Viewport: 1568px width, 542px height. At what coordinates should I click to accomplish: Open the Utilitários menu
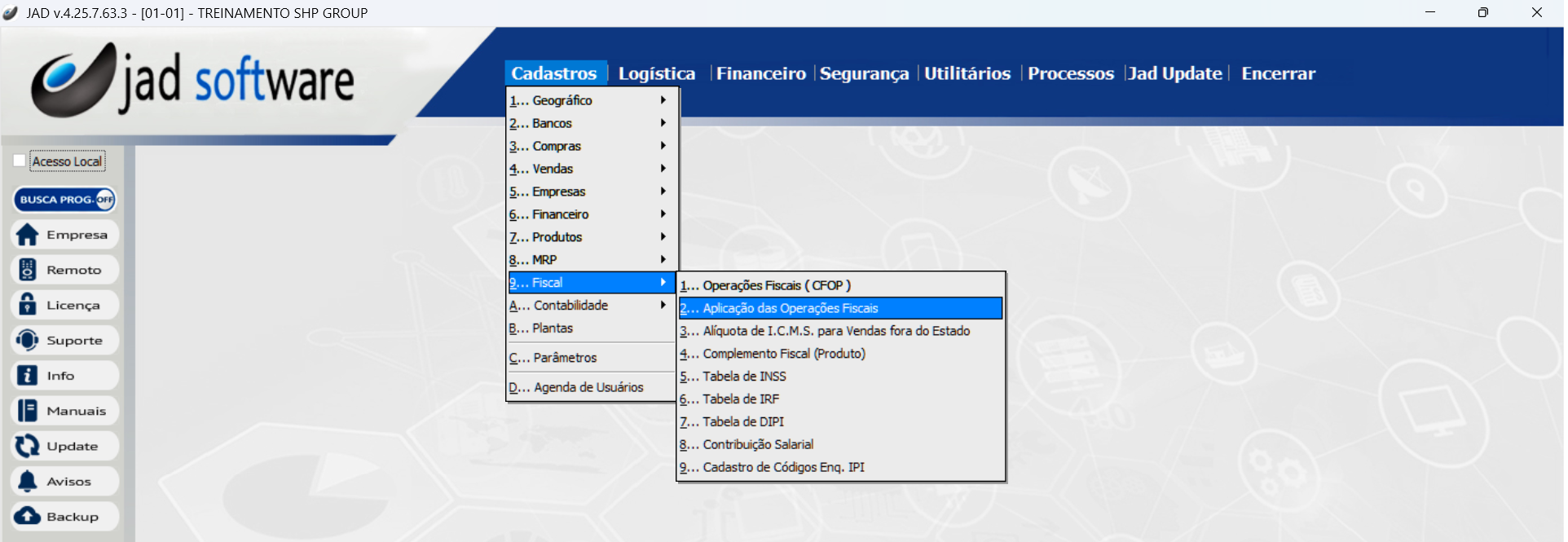pyautogui.click(x=967, y=73)
